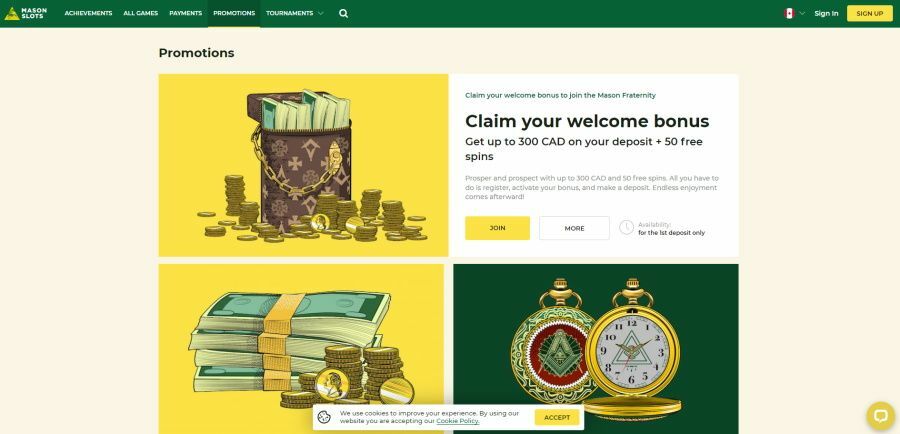Click the Canadian flag icon
Screen dimensions: 900x434
(x=789, y=13)
